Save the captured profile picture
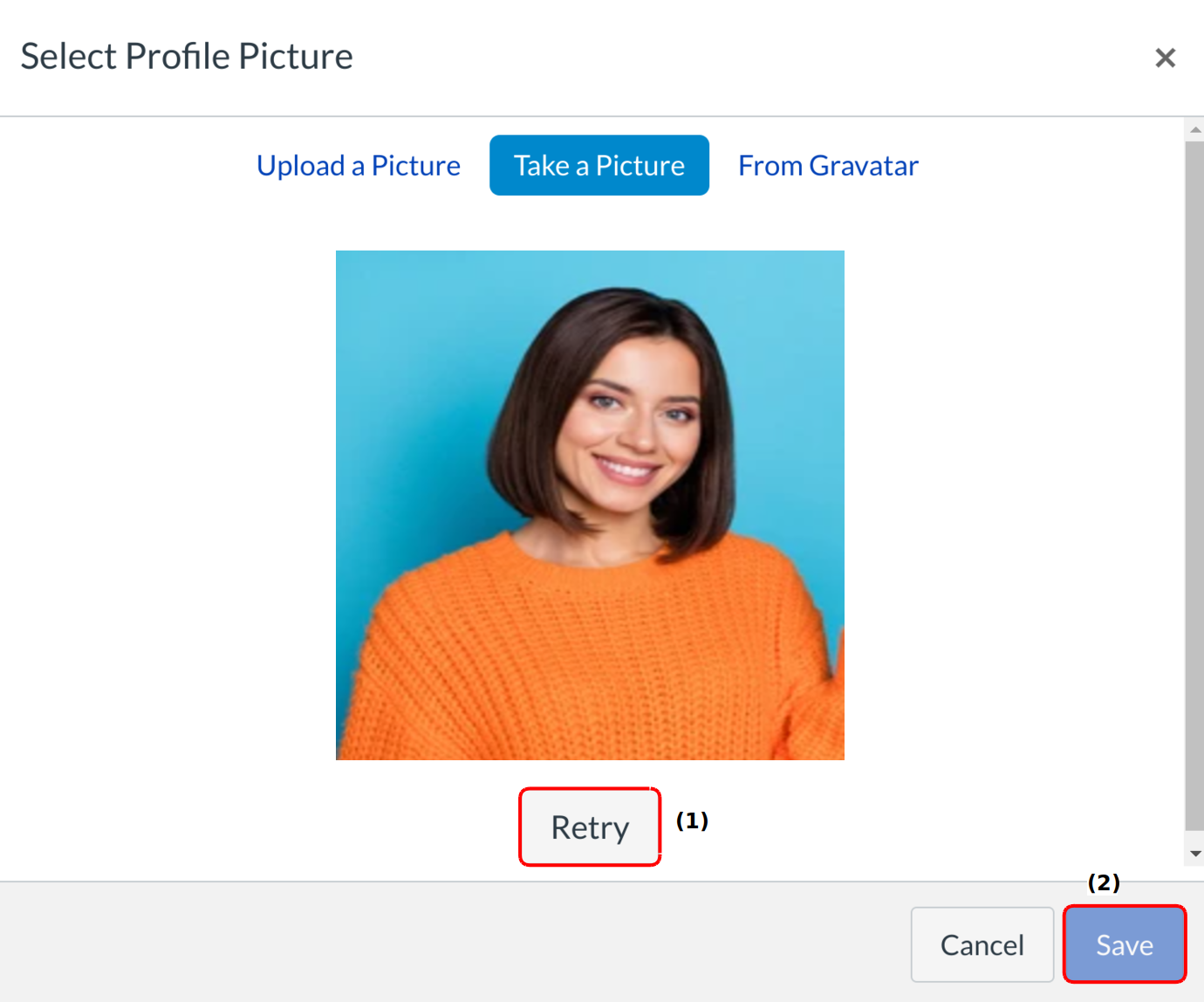The height and width of the screenshot is (1002, 1204). (x=1124, y=944)
